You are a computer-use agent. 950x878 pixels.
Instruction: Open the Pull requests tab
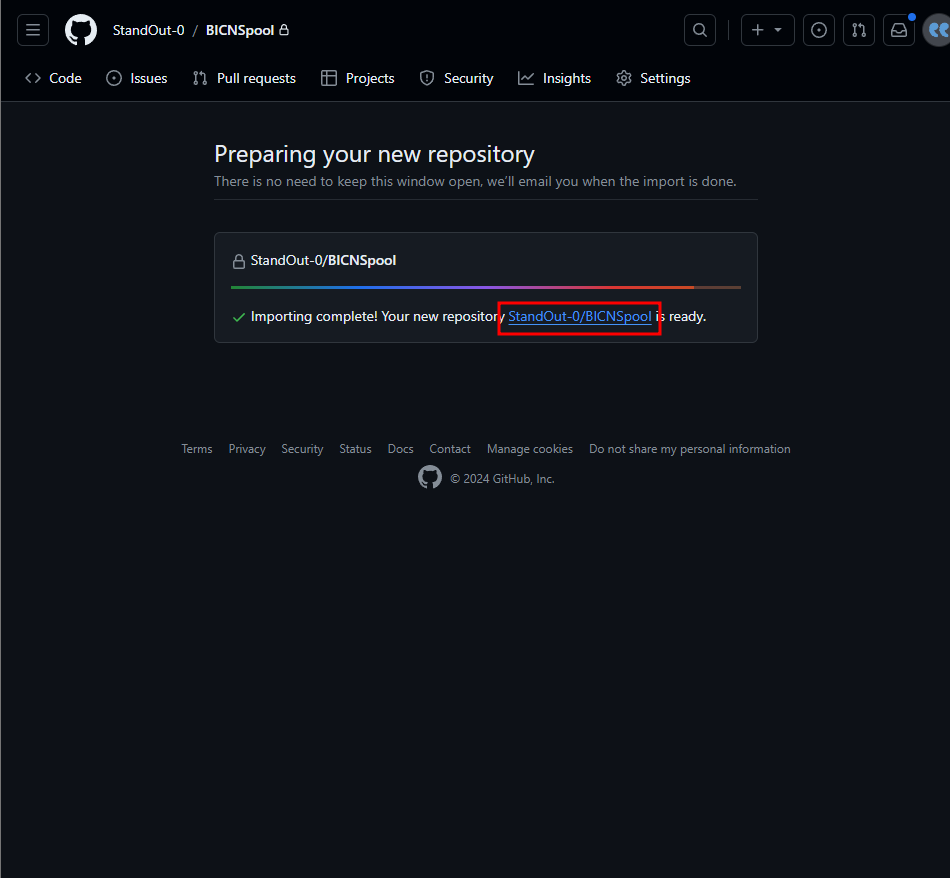click(244, 78)
